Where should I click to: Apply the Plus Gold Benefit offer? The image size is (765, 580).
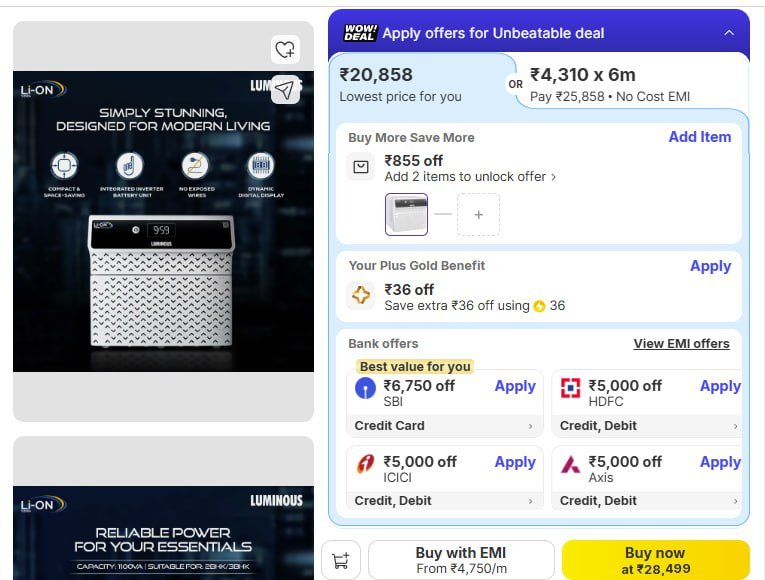(x=710, y=266)
